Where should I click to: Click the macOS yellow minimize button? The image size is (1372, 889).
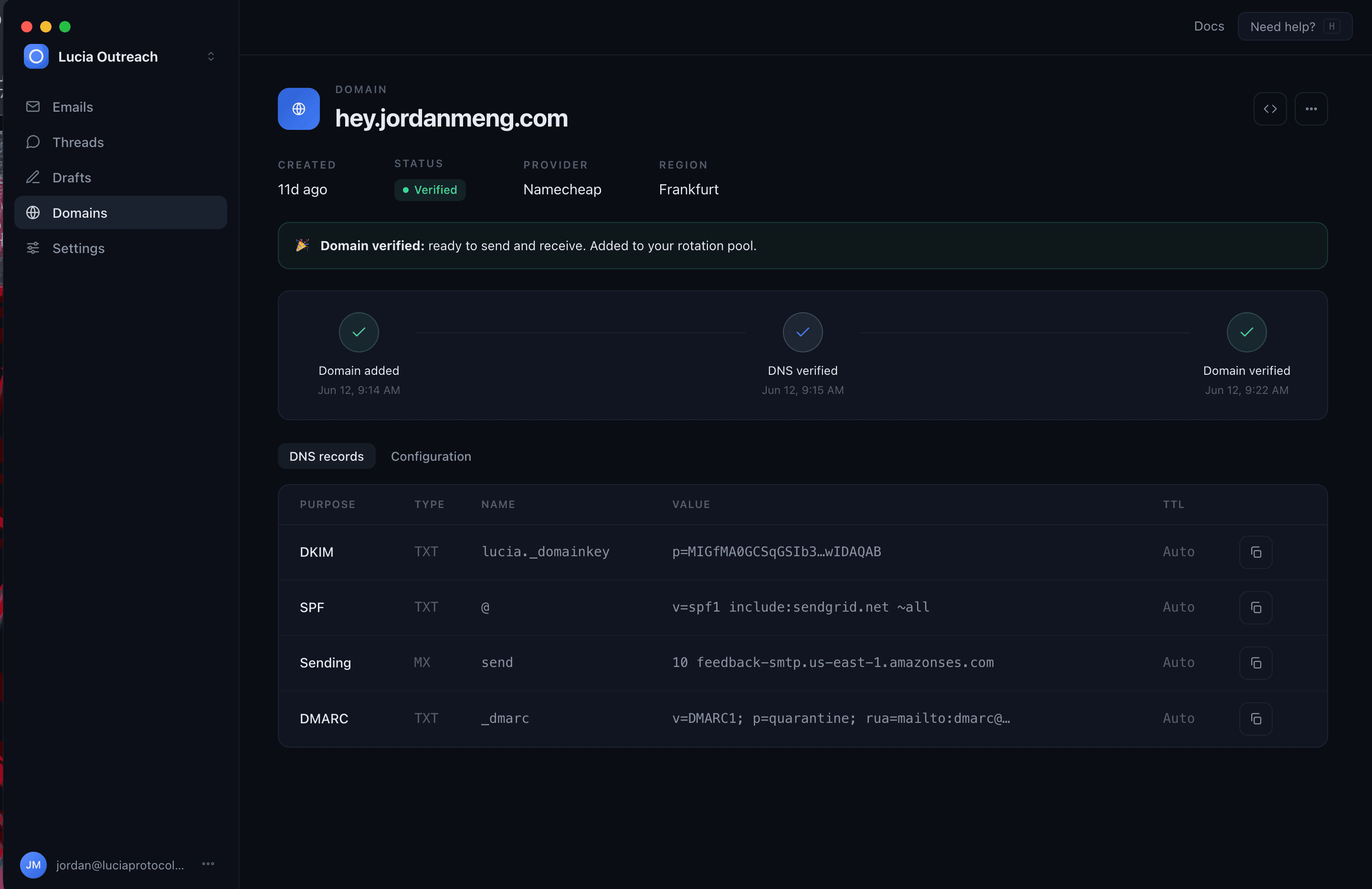(45, 27)
